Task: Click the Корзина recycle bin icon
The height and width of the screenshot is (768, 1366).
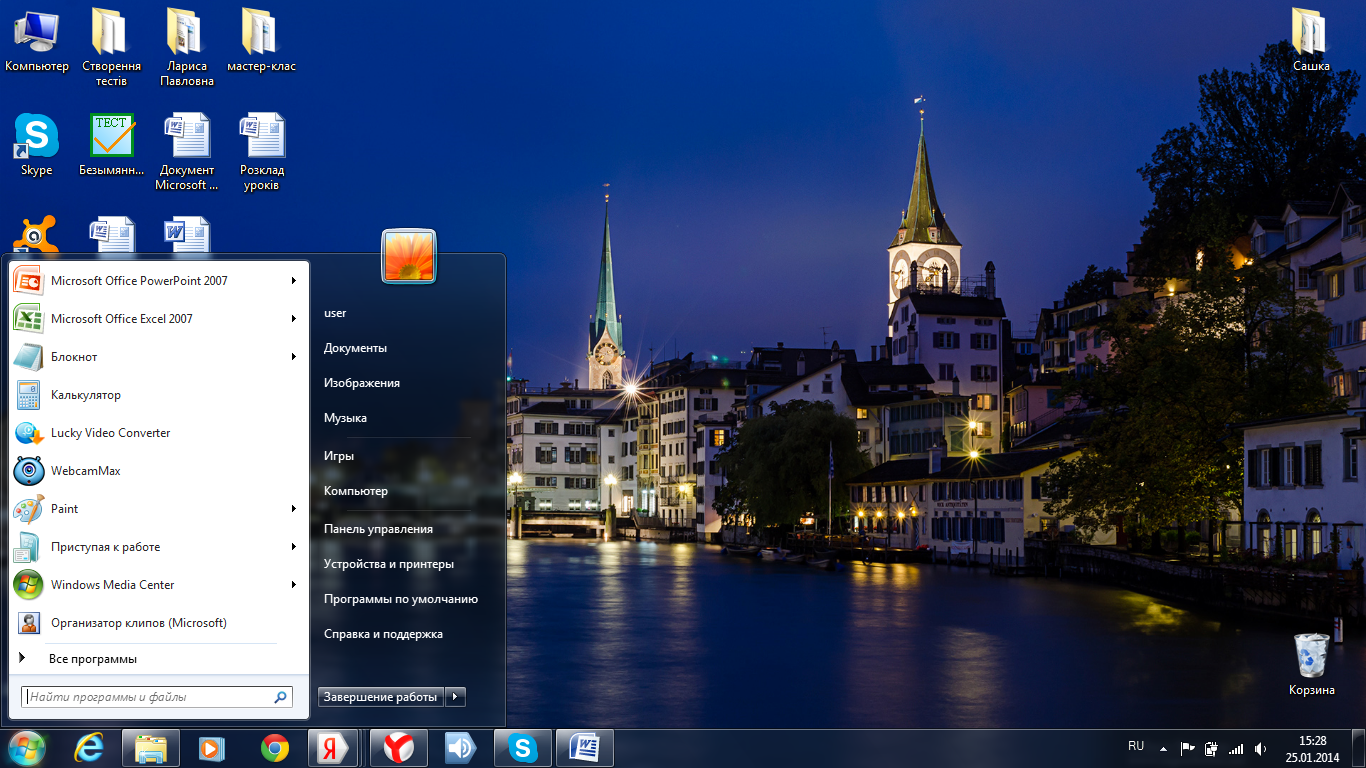Action: (x=1311, y=664)
